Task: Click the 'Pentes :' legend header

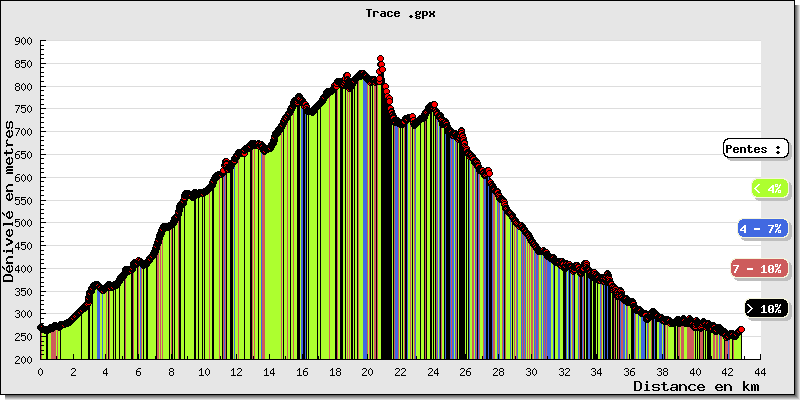Action: point(753,149)
